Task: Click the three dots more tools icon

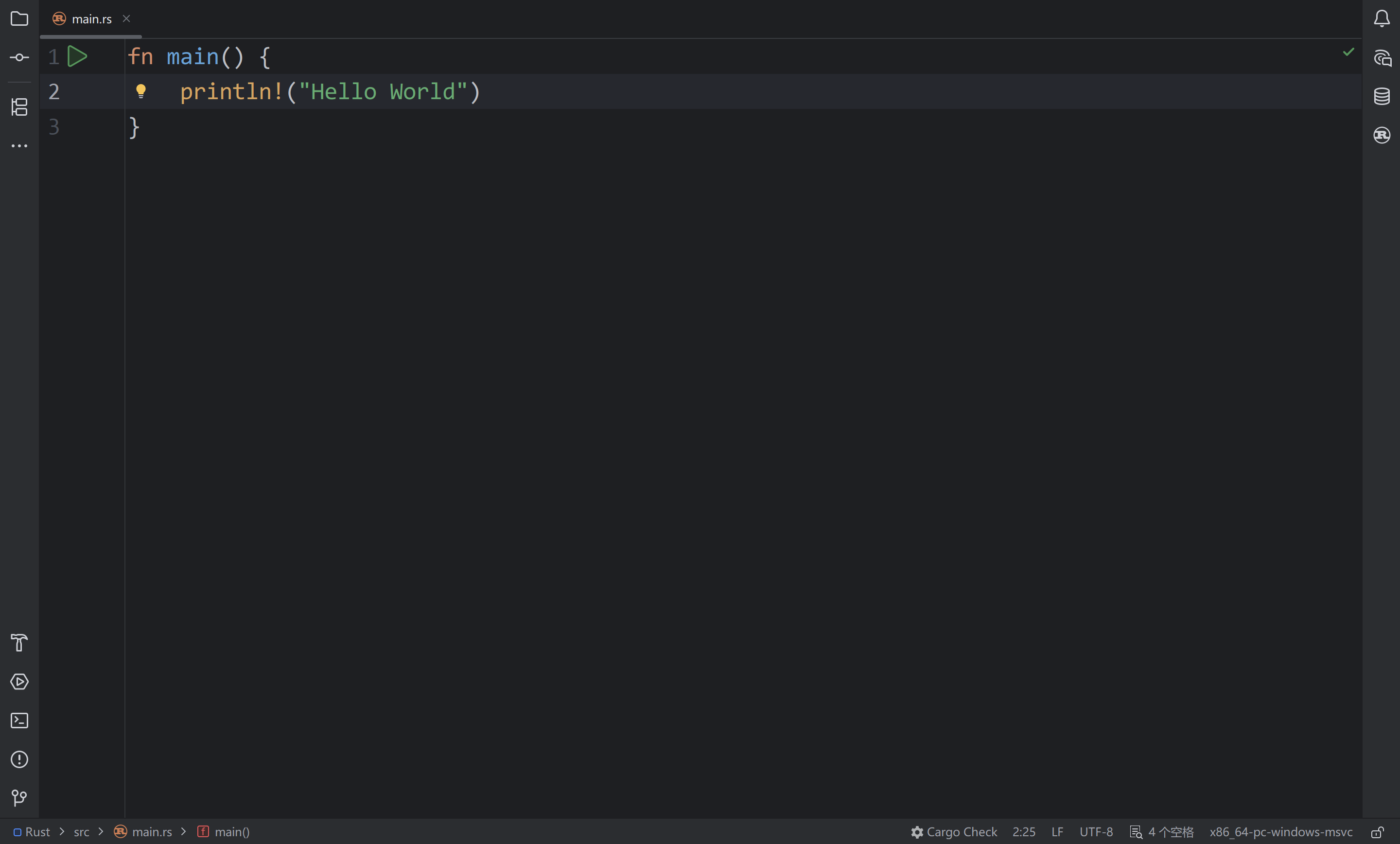Action: coord(19,146)
